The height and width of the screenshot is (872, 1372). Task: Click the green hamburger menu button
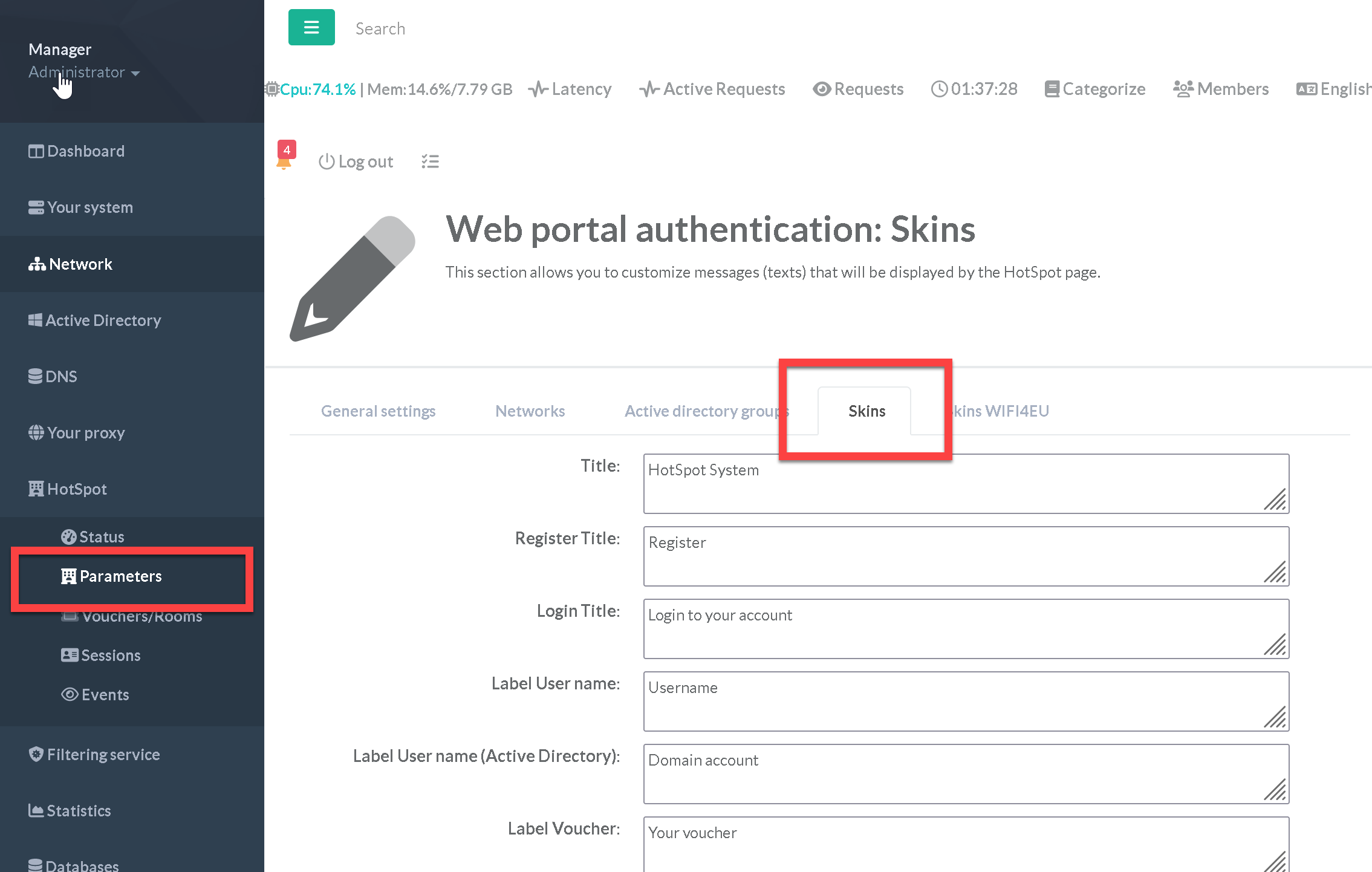311,27
